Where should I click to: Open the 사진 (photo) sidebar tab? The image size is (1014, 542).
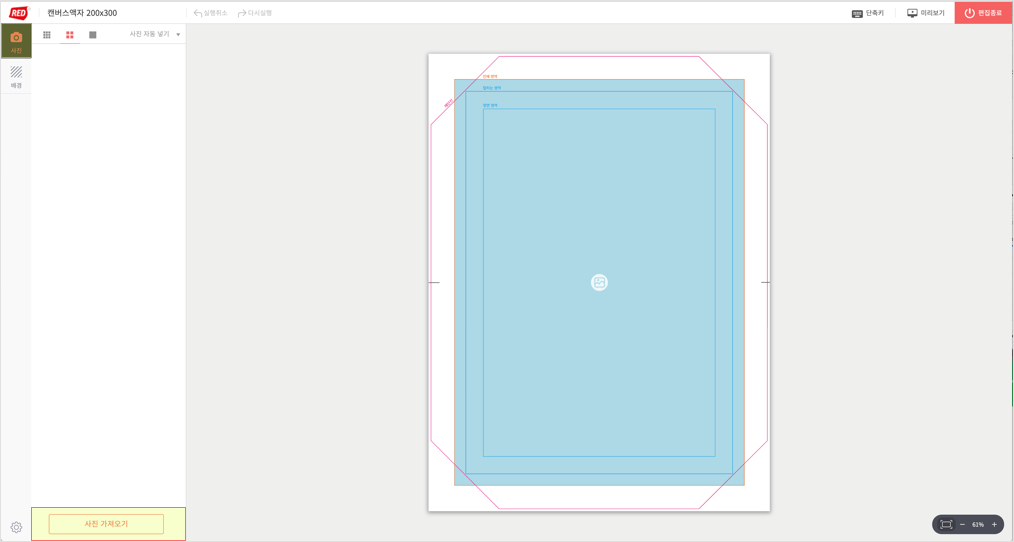tap(16, 41)
